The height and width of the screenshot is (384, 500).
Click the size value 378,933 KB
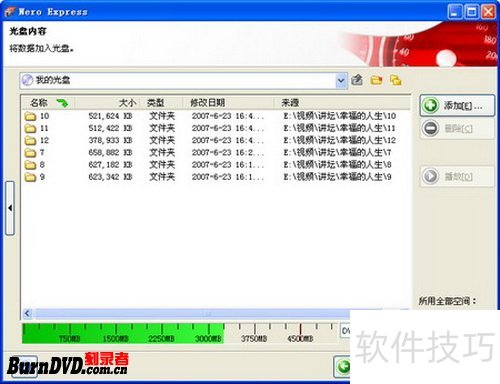tap(110, 140)
